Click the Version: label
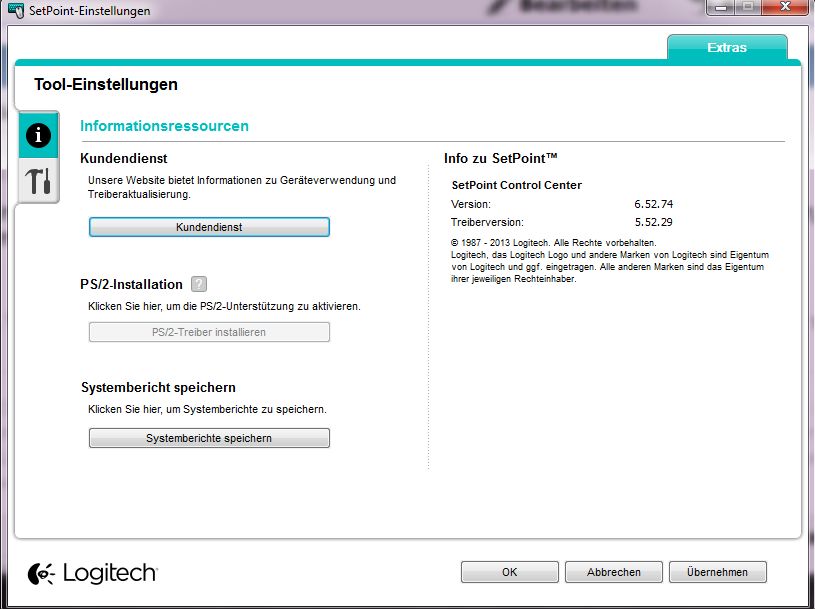815x609 pixels. (471, 204)
